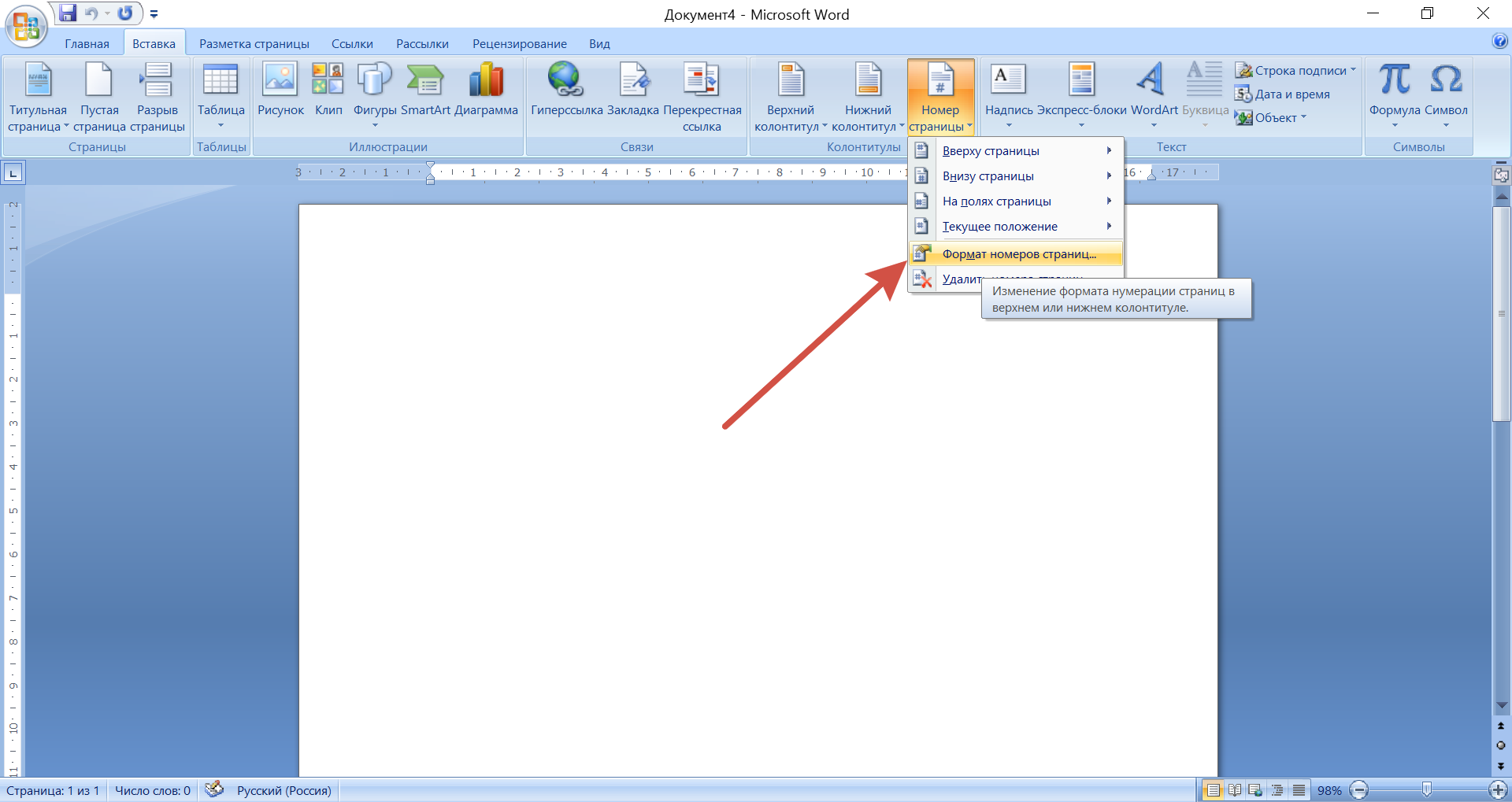Click the zoom slider handle
The height and width of the screenshot is (802, 1512).
1426,789
